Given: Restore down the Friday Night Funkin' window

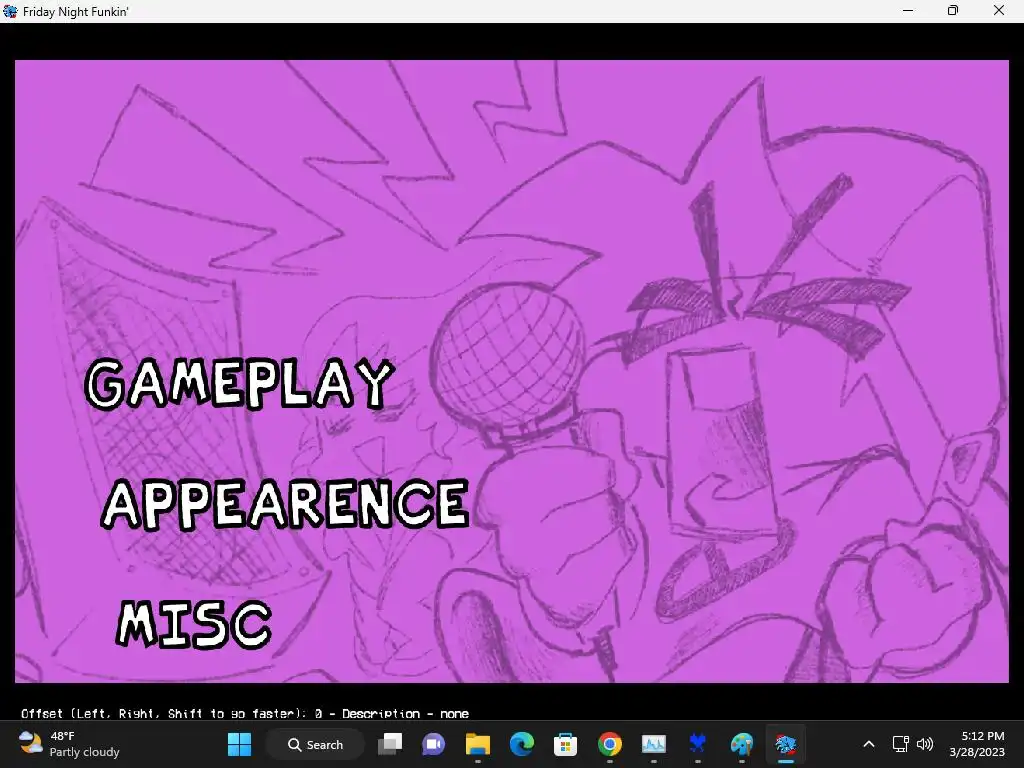Looking at the screenshot, I should [x=953, y=11].
